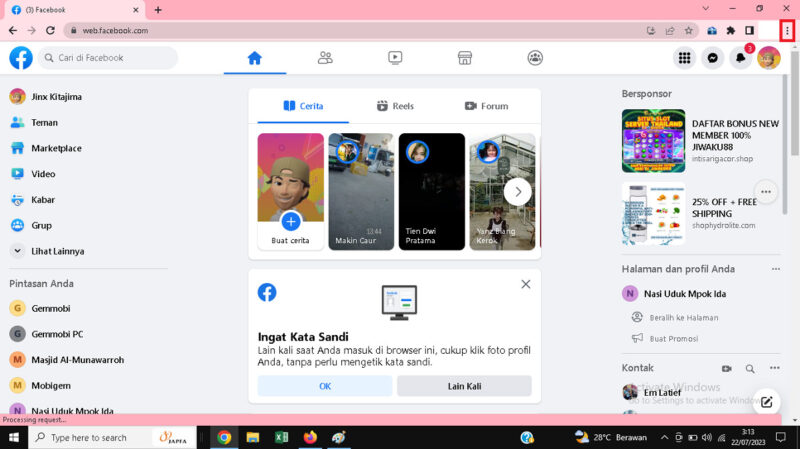Open Friends icon in top navigation

(325, 58)
